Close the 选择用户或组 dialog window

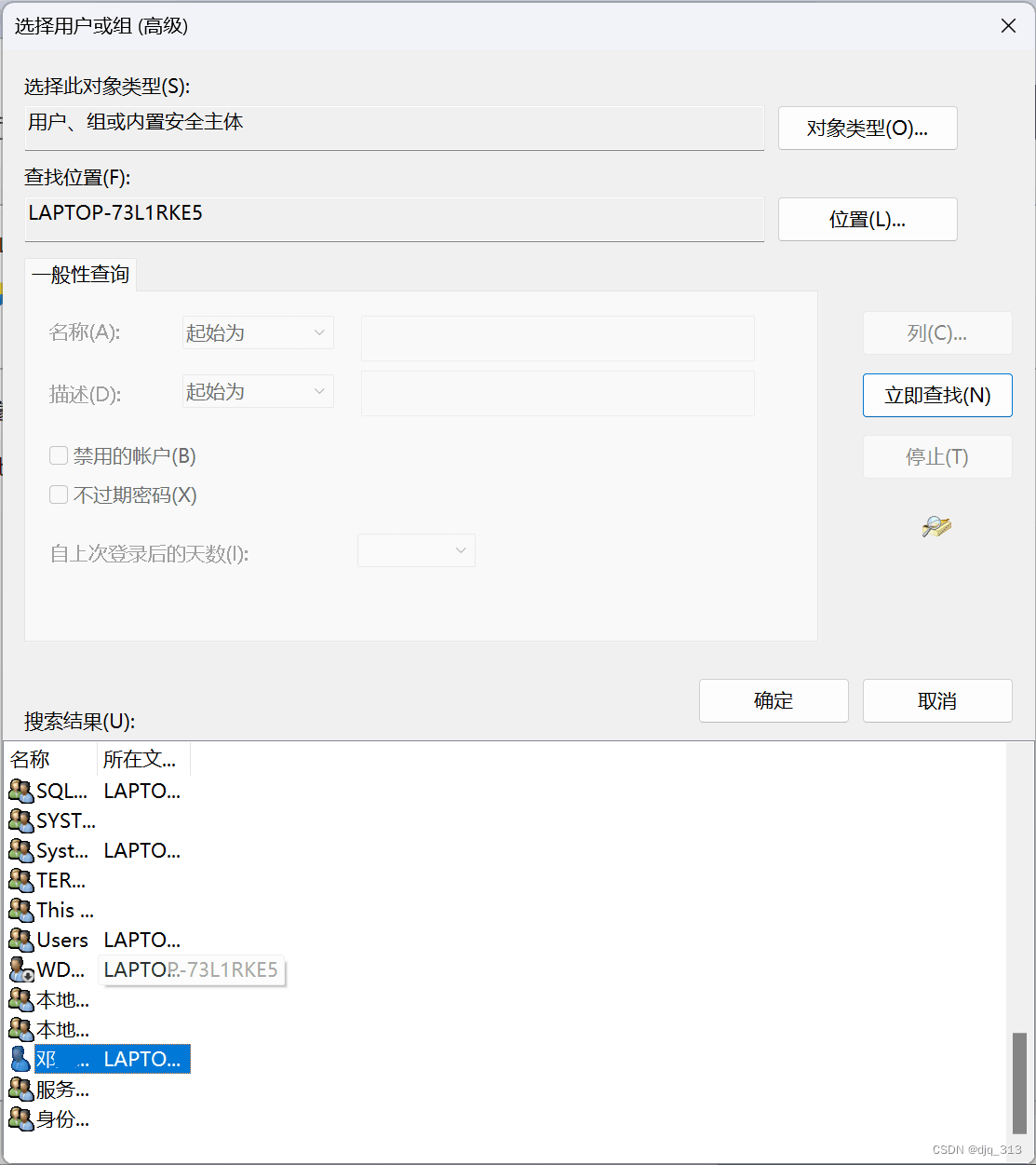click(1008, 26)
